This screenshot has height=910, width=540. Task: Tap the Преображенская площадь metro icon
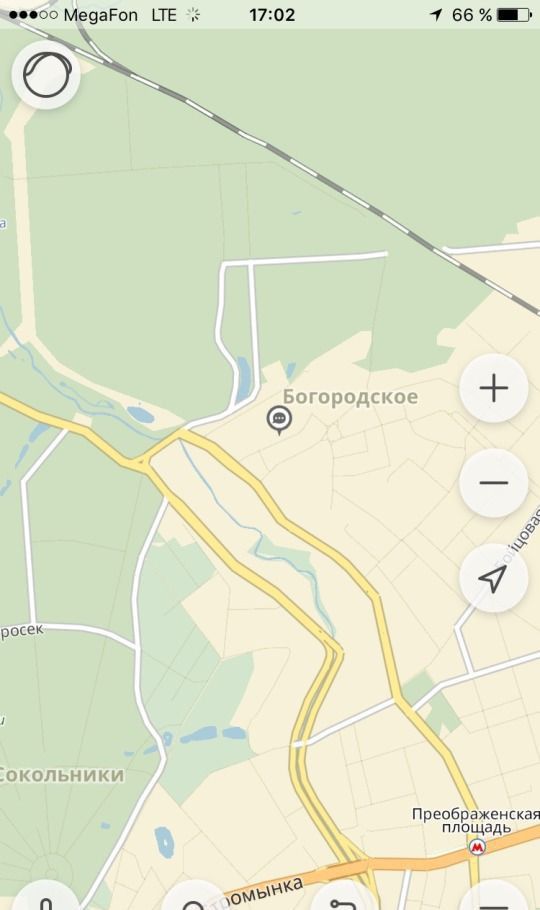coord(477,847)
